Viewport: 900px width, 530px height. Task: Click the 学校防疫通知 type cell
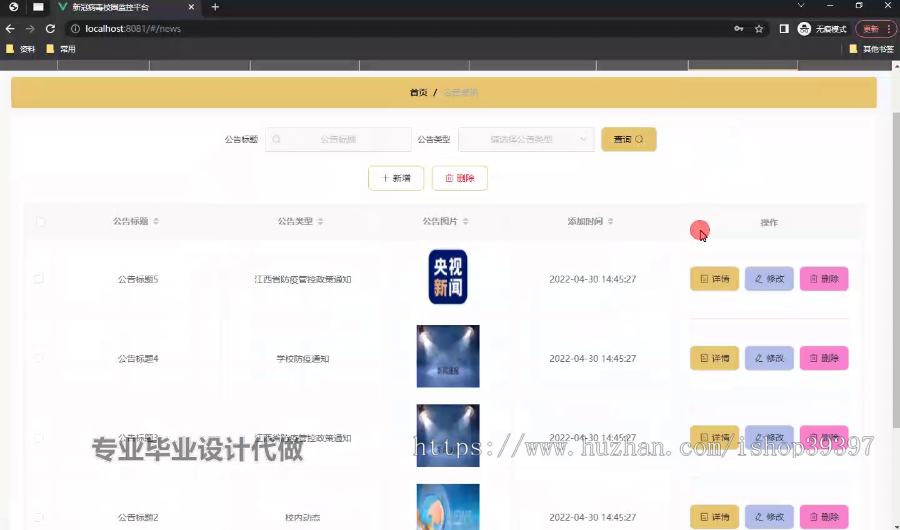(x=302, y=358)
